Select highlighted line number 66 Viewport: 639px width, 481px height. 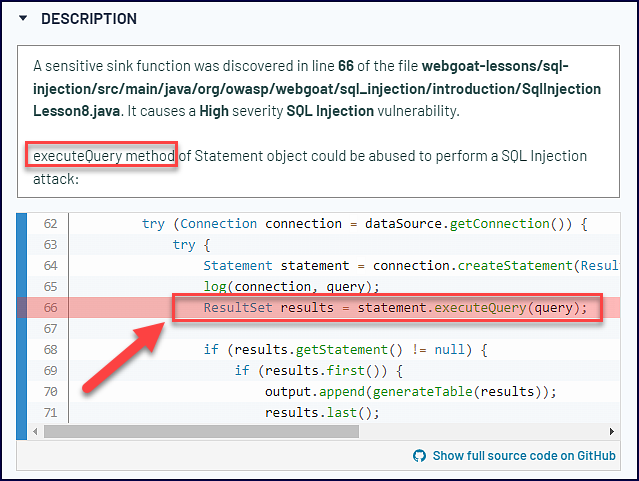pyautogui.click(x=48, y=308)
